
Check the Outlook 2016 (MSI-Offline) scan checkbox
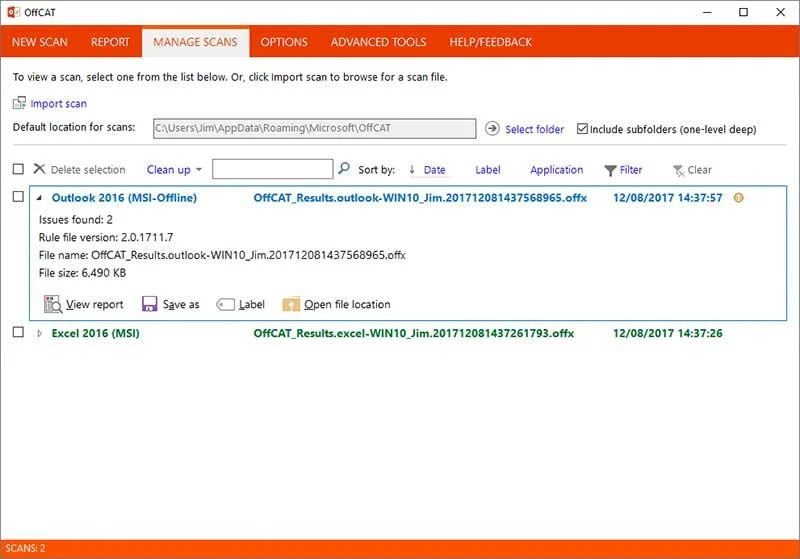[x=18, y=196]
